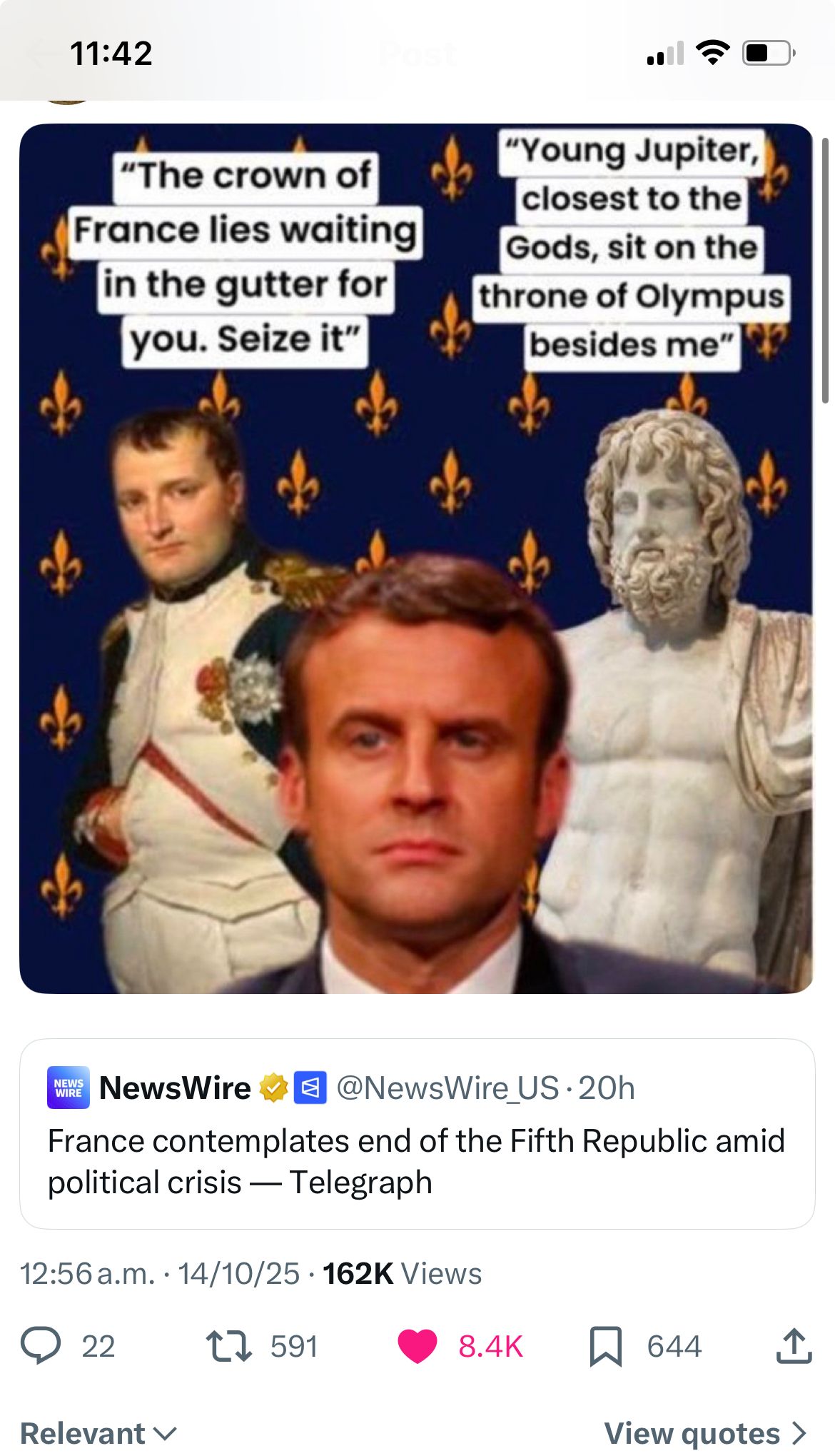This screenshot has width=835, height=1456.
Task: Repost using the arrows icon
Action: pos(228,1346)
